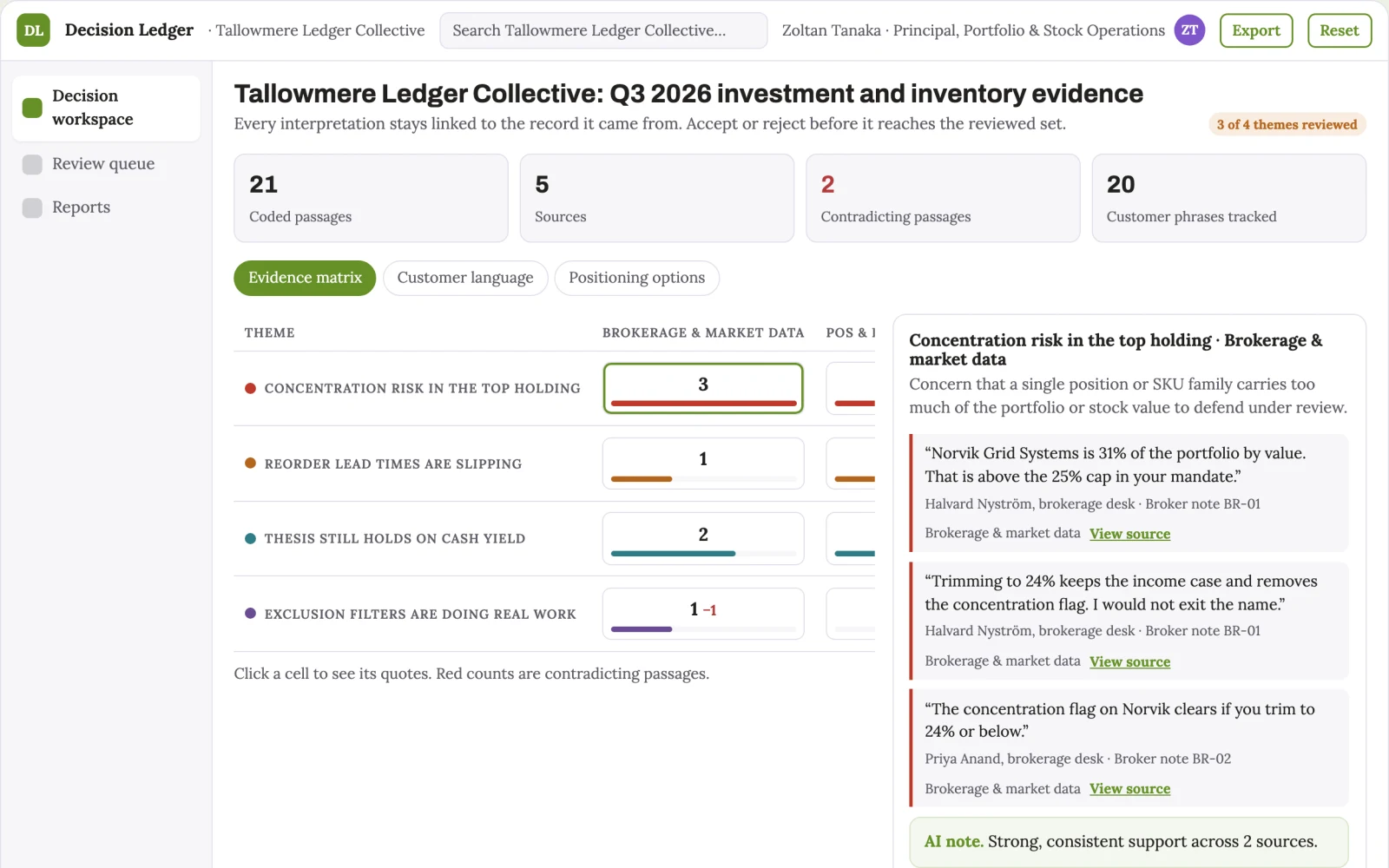Screen dimensions: 1389x868
Task: Click the 20 Customer phrases tracked card
Action: click(1228, 198)
